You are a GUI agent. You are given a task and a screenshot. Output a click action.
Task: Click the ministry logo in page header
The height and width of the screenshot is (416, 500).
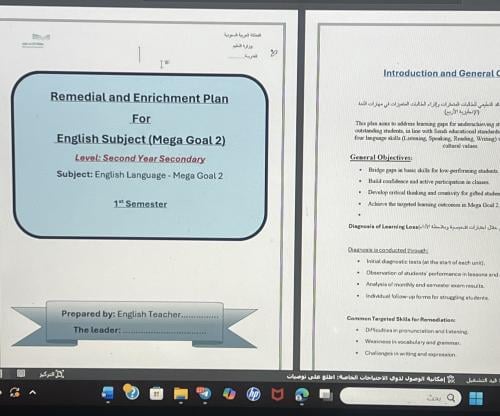(36, 40)
